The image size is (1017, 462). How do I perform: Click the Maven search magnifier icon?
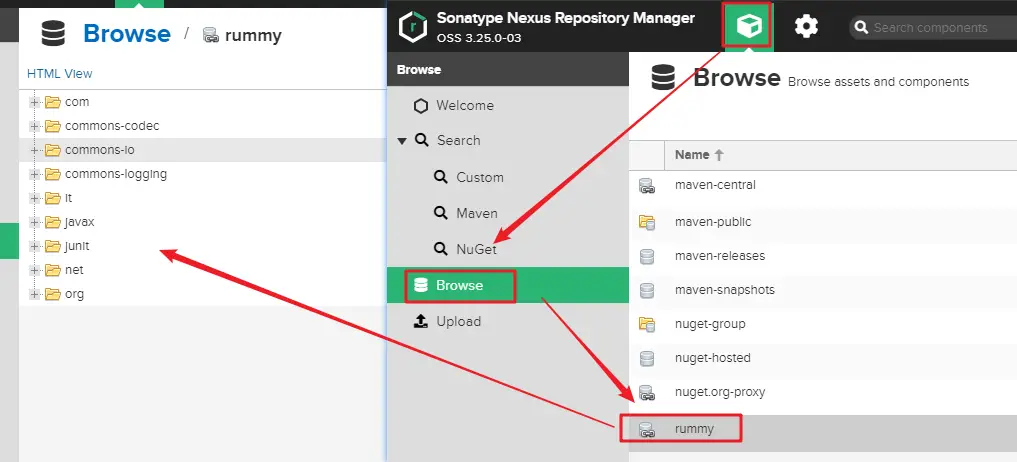441,213
